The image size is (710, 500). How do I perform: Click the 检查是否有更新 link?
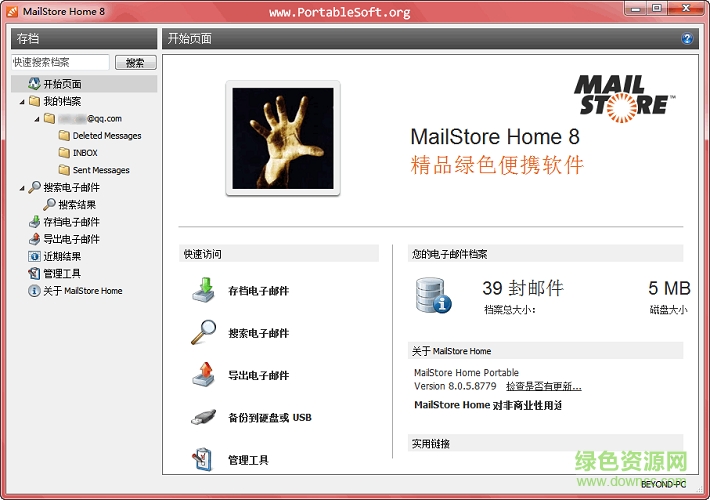pos(543,386)
